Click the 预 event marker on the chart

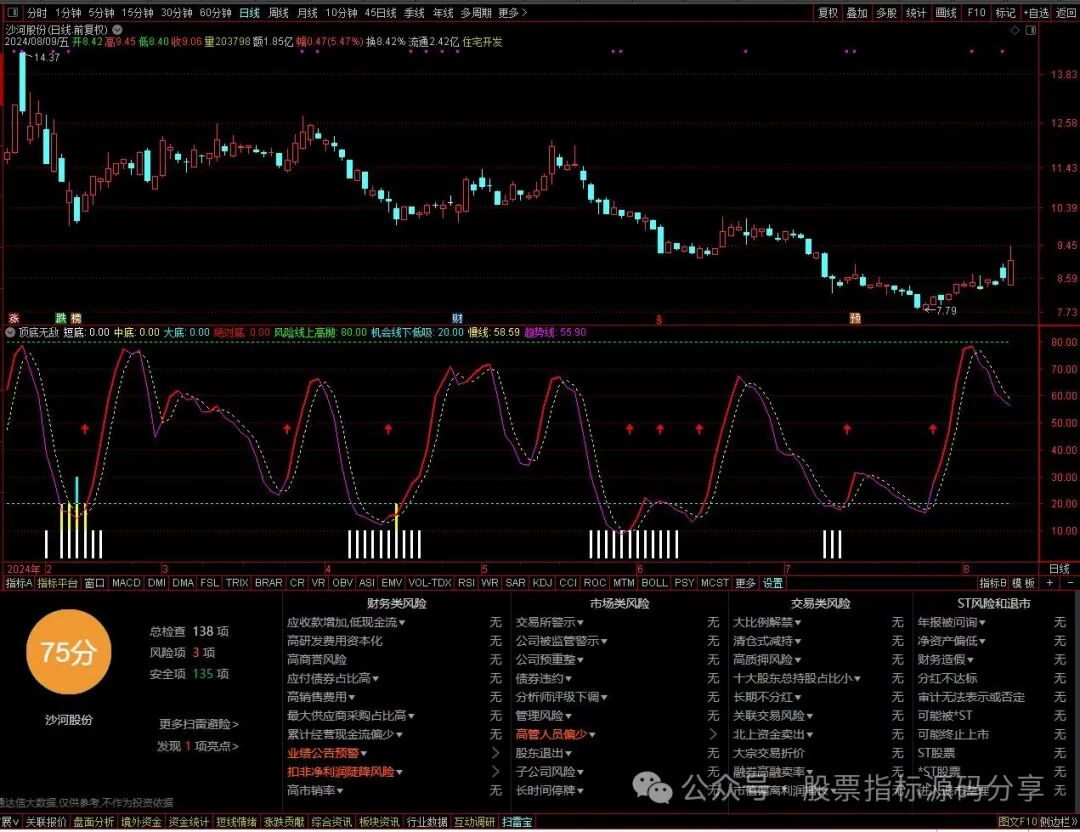(x=855, y=318)
